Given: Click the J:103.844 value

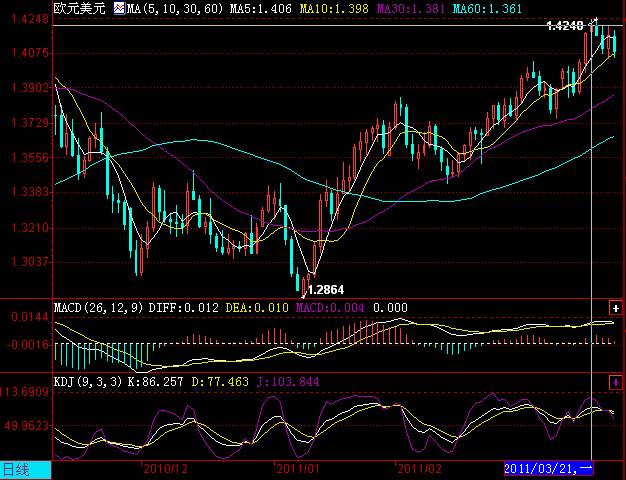Looking at the screenshot, I should 288,382.
